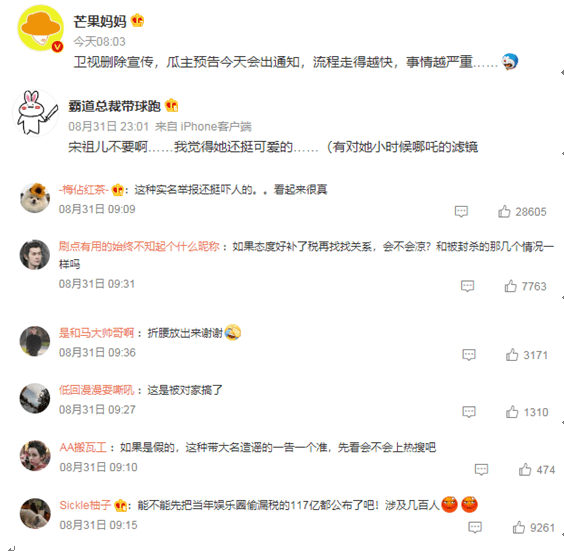The image size is (564, 551).
Task: Open crown membership badge beside 芒果妈妈
Action: pyautogui.click(x=137, y=21)
